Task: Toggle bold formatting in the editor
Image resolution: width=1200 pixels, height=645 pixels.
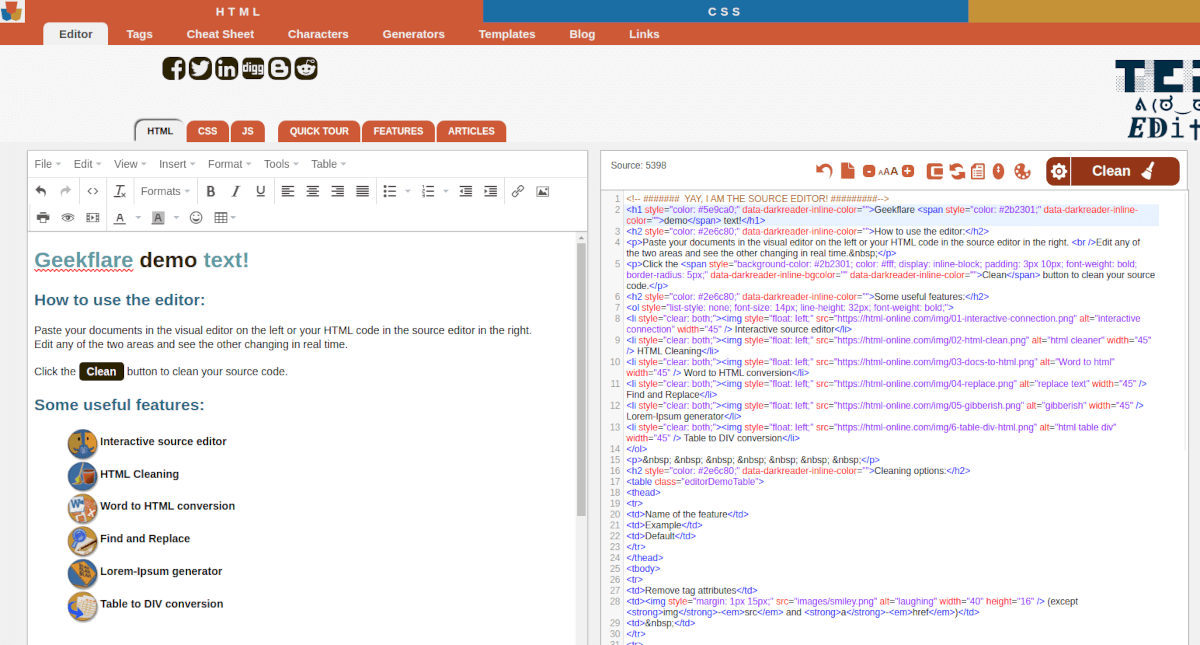Action: point(211,191)
